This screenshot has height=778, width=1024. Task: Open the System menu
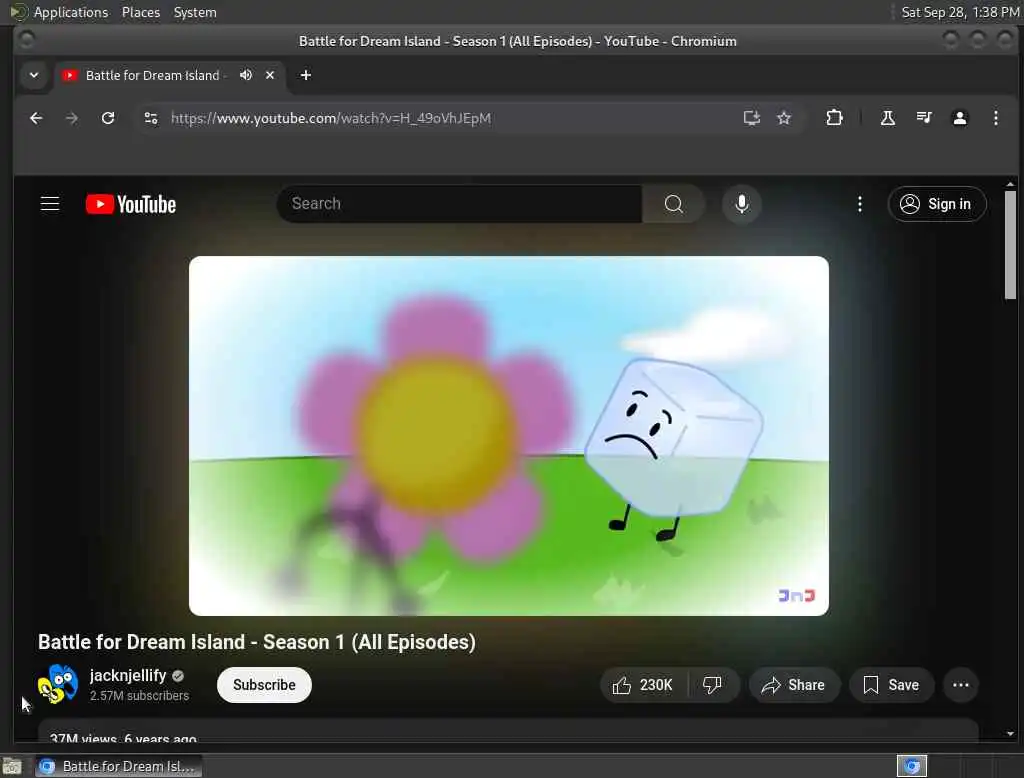[x=195, y=12]
